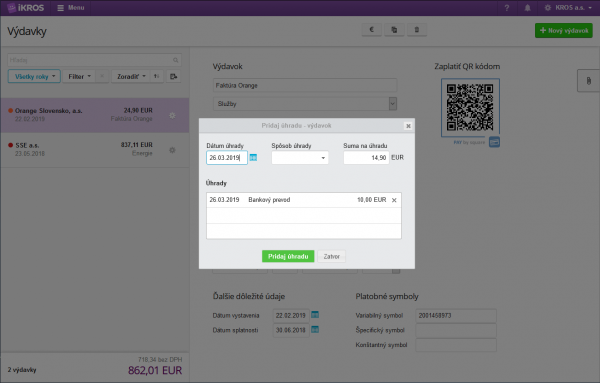Click the iKROS logo
The width and height of the screenshot is (600, 383).
pos(26,8)
